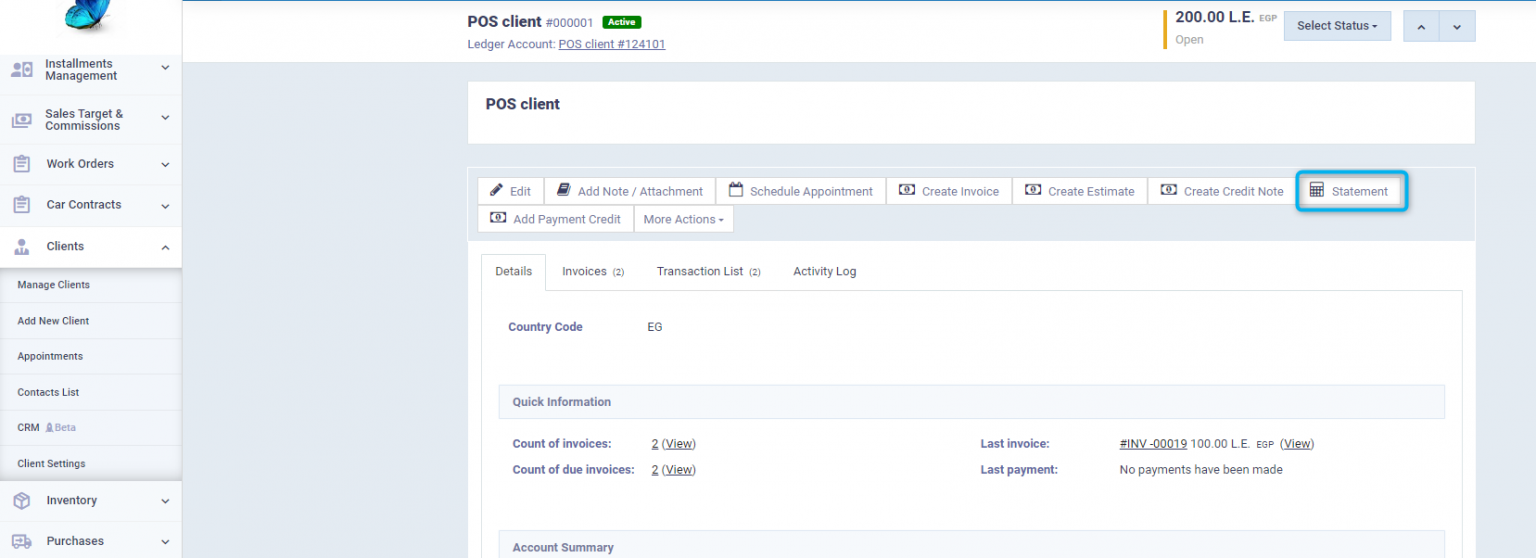Open the Select Status dropdown

pos(1337,26)
